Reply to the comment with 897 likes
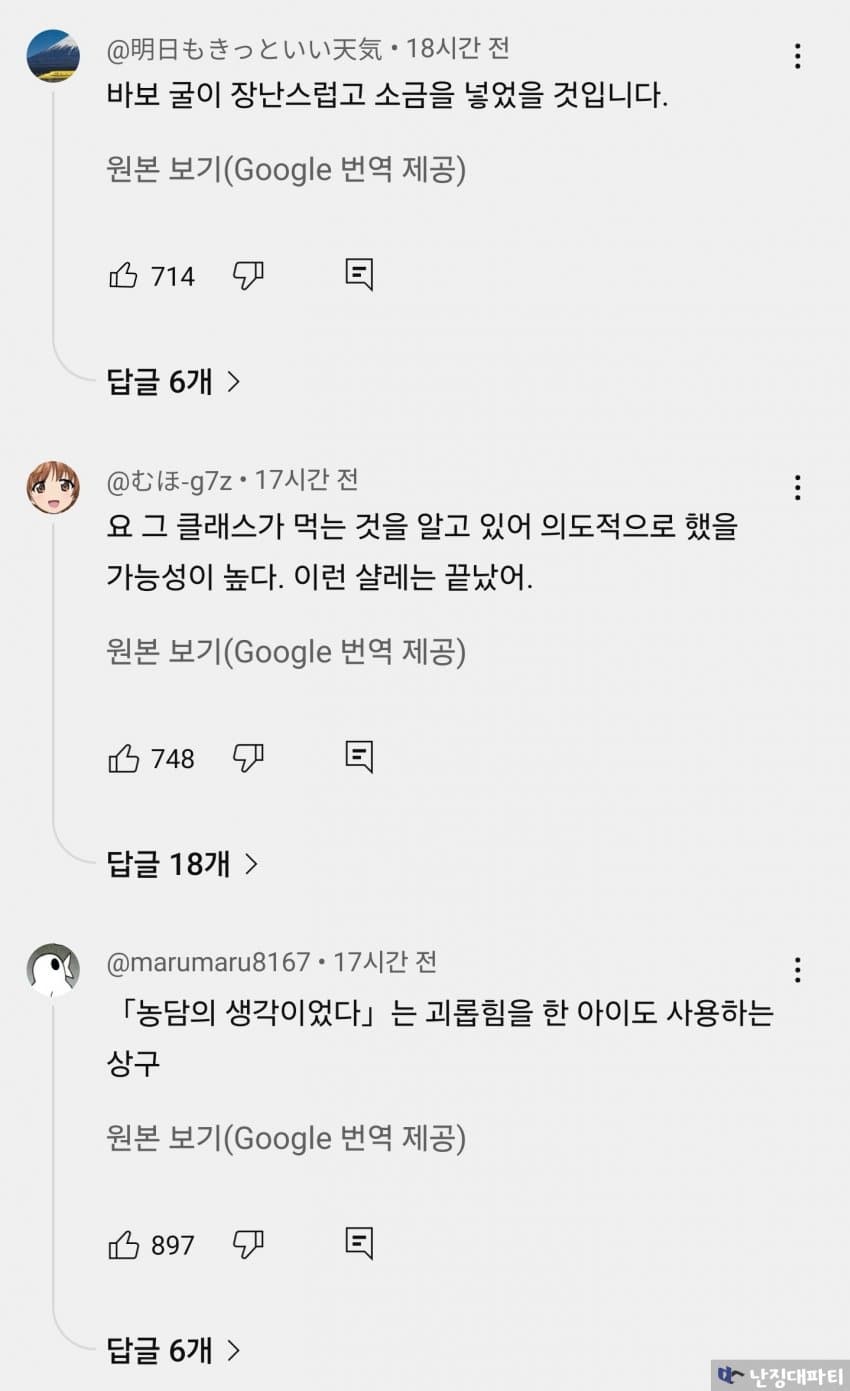 click(x=359, y=1243)
